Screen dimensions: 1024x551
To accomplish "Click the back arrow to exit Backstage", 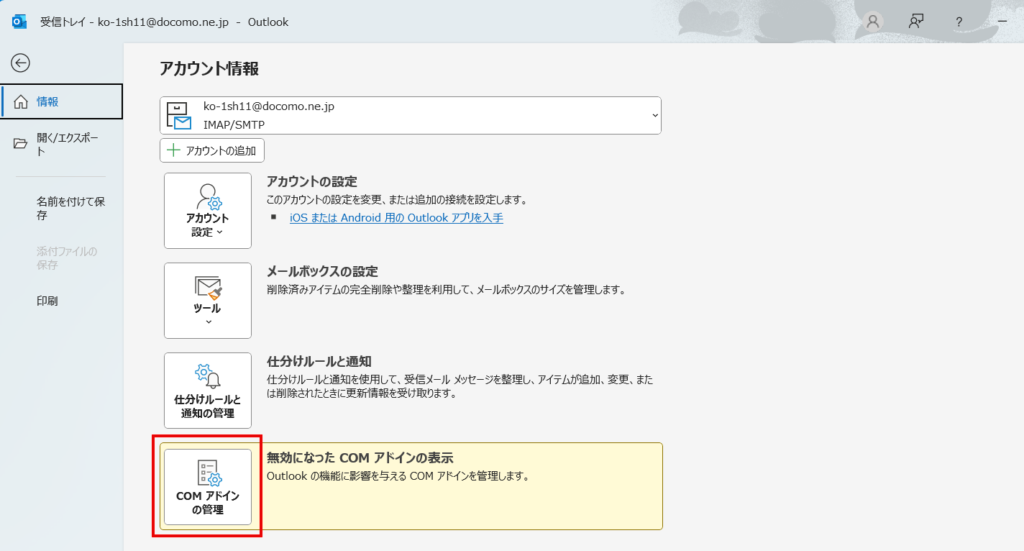I will pos(20,62).
